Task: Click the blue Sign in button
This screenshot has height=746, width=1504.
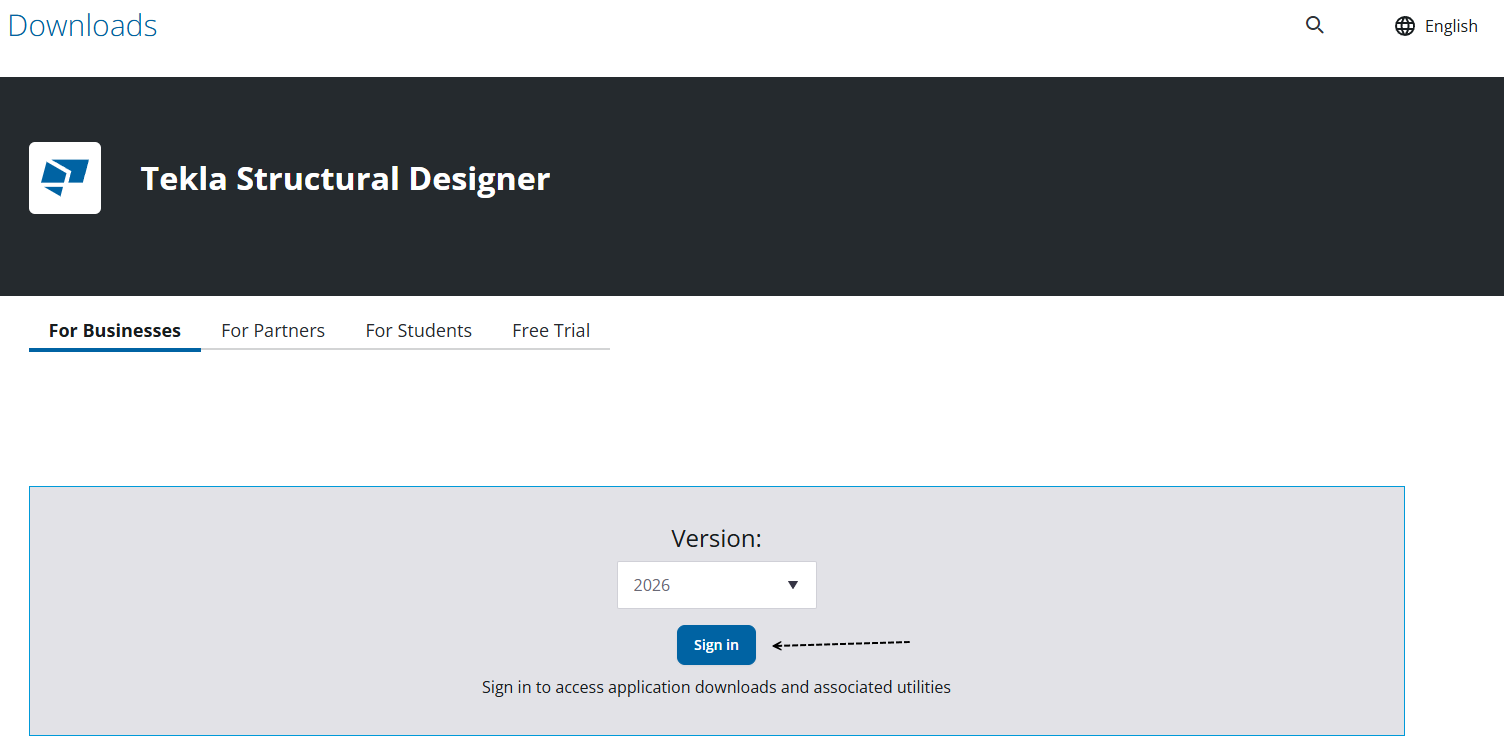Action: [716, 645]
